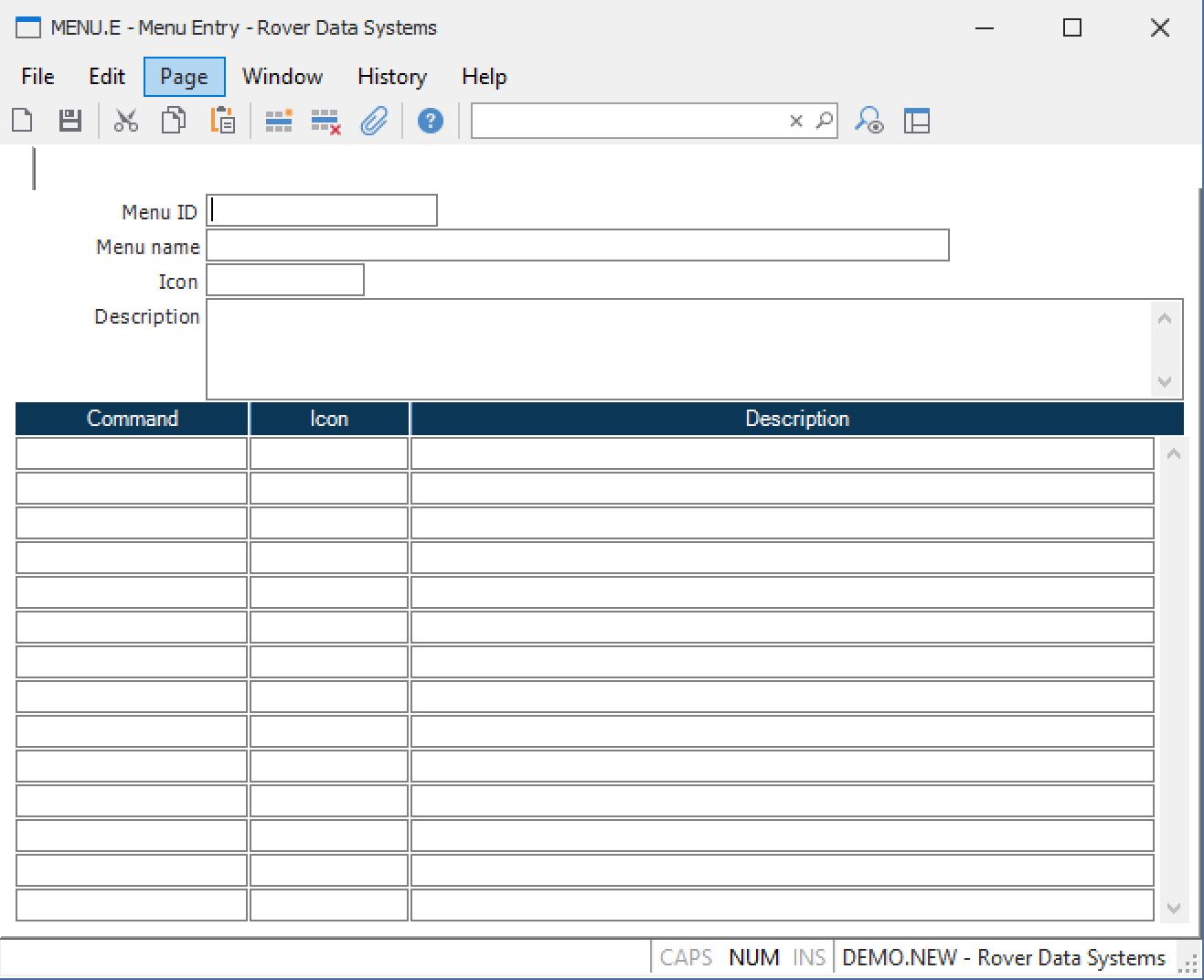Open the Window menu
The width and height of the screenshot is (1204, 980).
tap(282, 77)
